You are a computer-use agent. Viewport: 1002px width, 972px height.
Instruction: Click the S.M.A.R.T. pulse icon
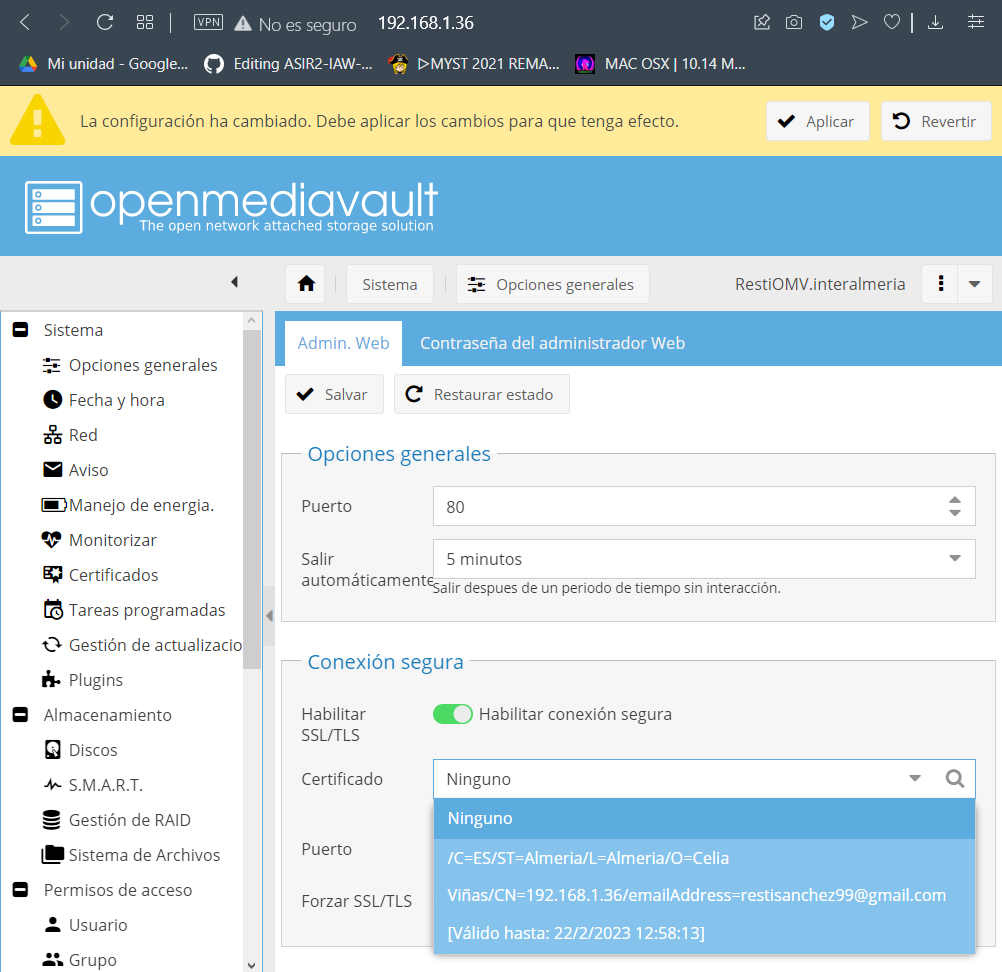[52, 785]
